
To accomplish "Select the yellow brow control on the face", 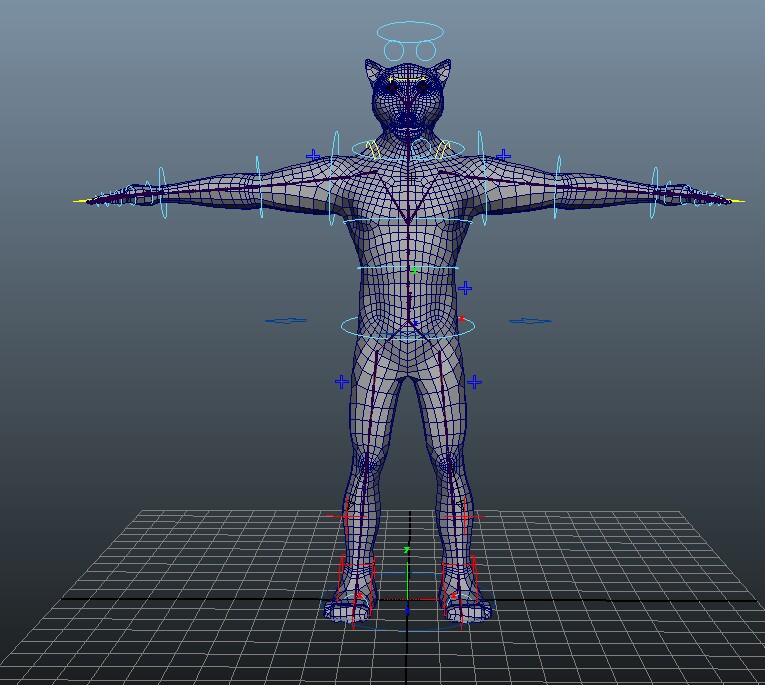I will (x=407, y=80).
